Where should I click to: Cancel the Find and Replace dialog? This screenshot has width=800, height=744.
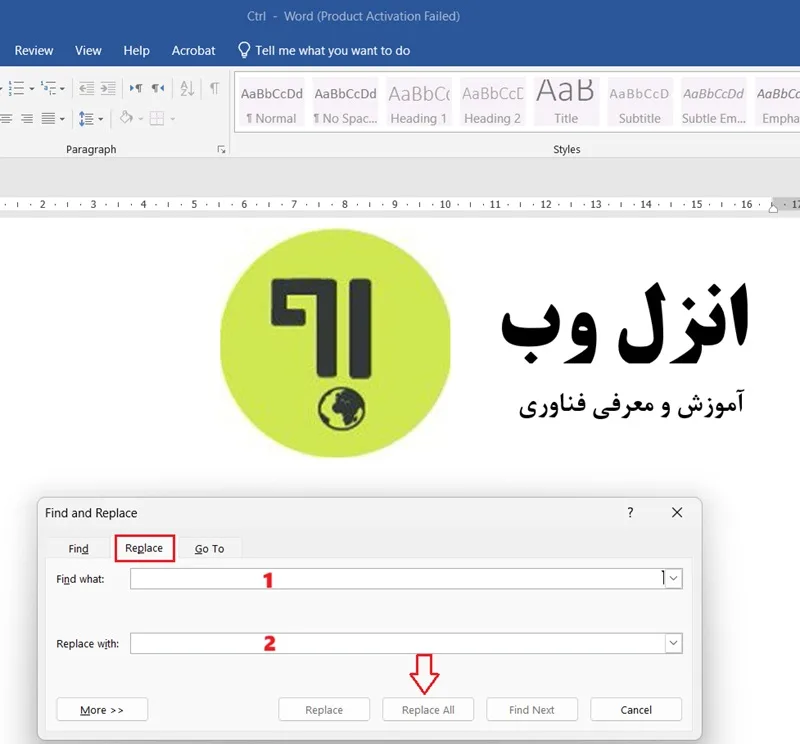tap(636, 710)
